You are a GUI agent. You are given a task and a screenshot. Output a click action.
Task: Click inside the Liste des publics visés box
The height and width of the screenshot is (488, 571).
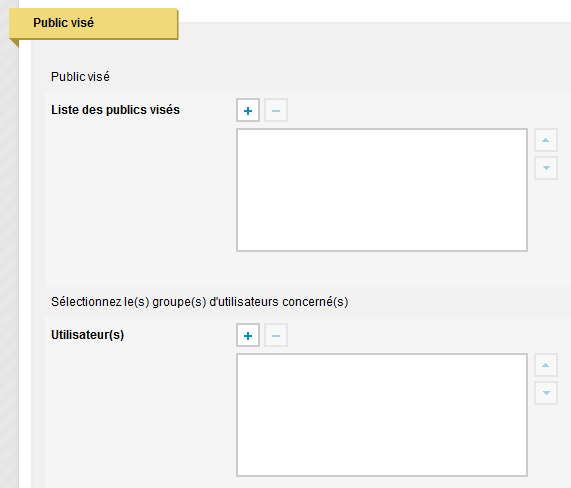pos(382,190)
